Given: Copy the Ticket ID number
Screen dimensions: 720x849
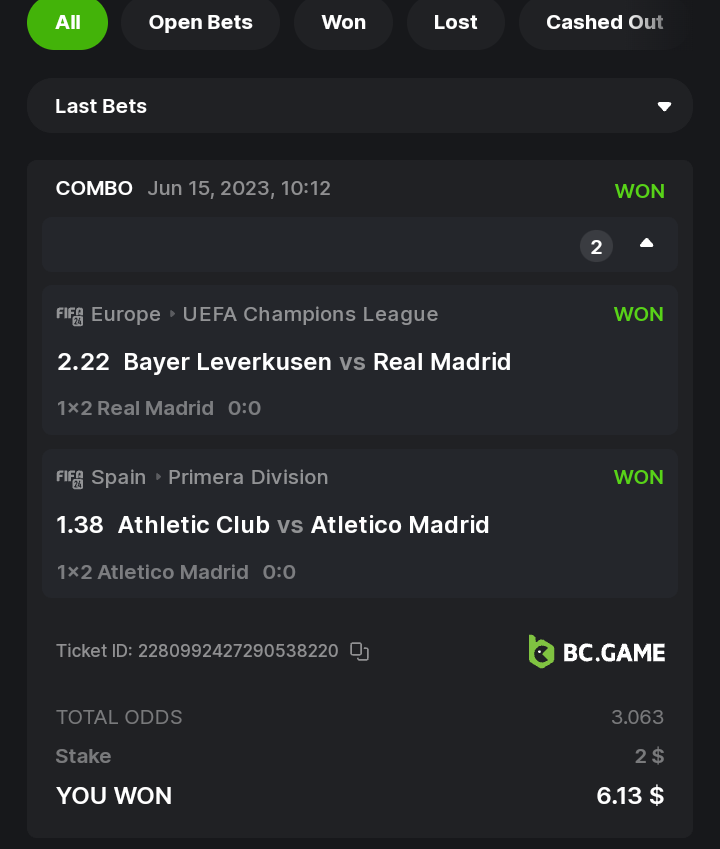Looking at the screenshot, I should (360, 652).
